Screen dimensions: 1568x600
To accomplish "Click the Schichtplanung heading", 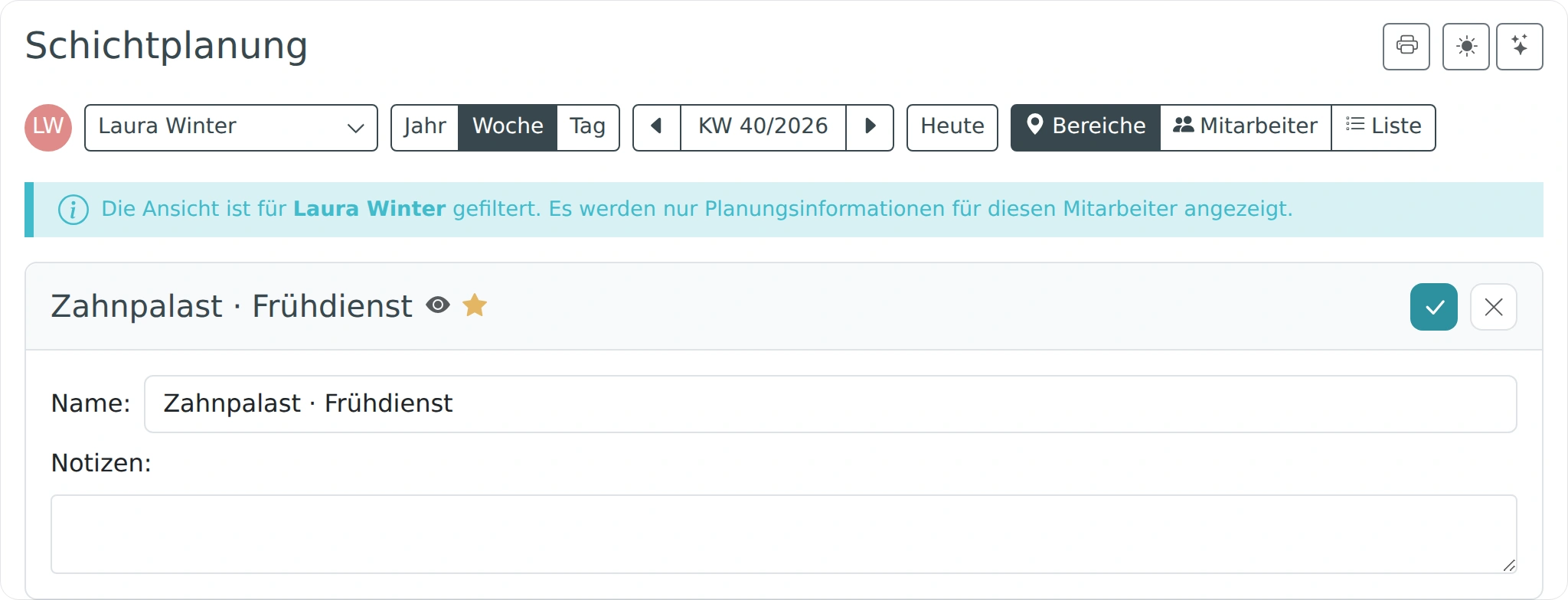I will 166,46.
